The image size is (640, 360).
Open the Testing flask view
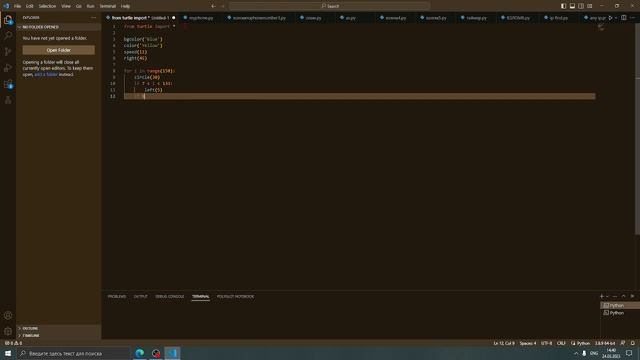tap(8, 100)
